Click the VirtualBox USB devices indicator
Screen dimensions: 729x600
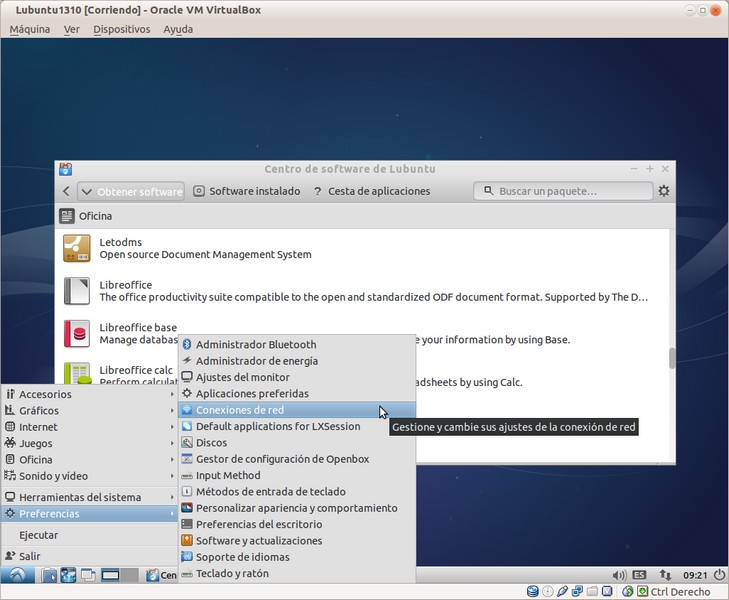[x=562, y=591]
